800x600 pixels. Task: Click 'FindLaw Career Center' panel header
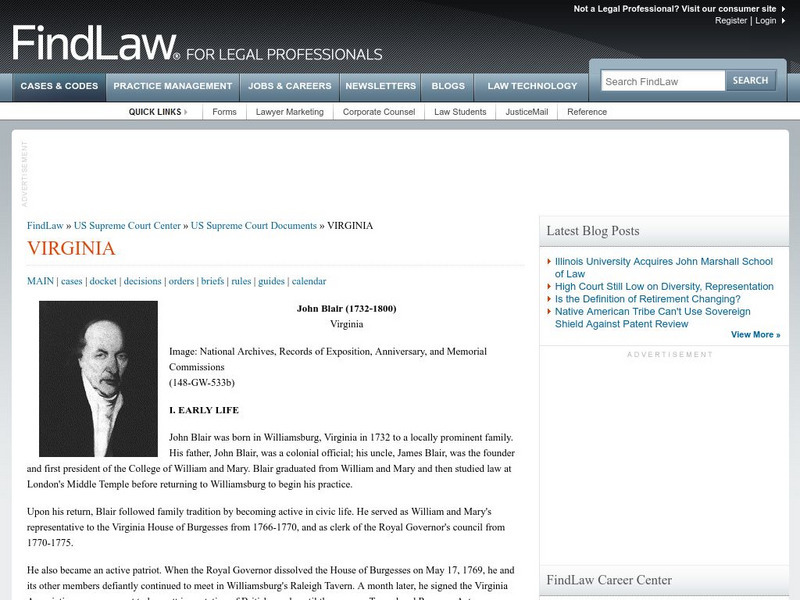tap(609, 580)
